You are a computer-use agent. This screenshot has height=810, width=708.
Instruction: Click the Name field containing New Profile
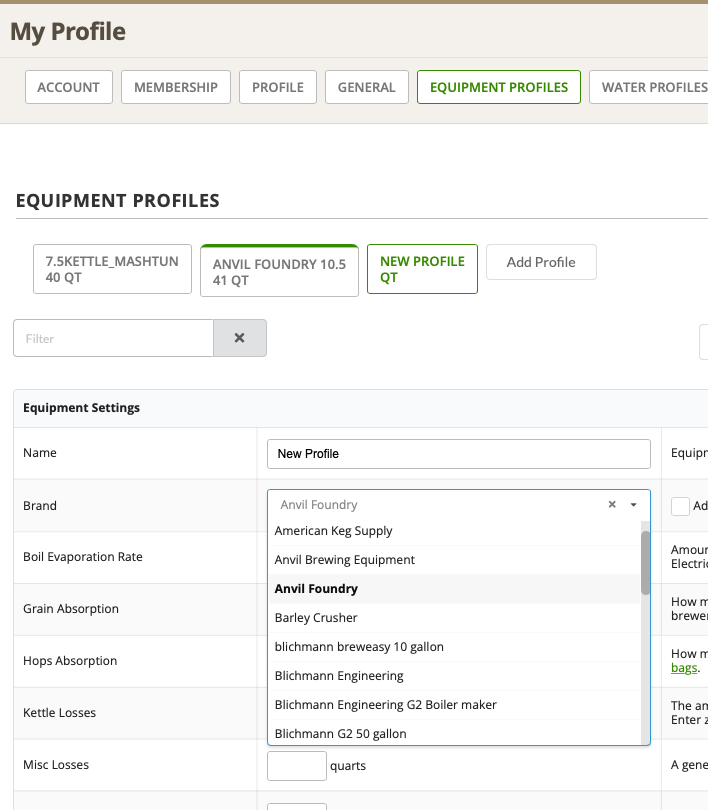click(x=459, y=454)
